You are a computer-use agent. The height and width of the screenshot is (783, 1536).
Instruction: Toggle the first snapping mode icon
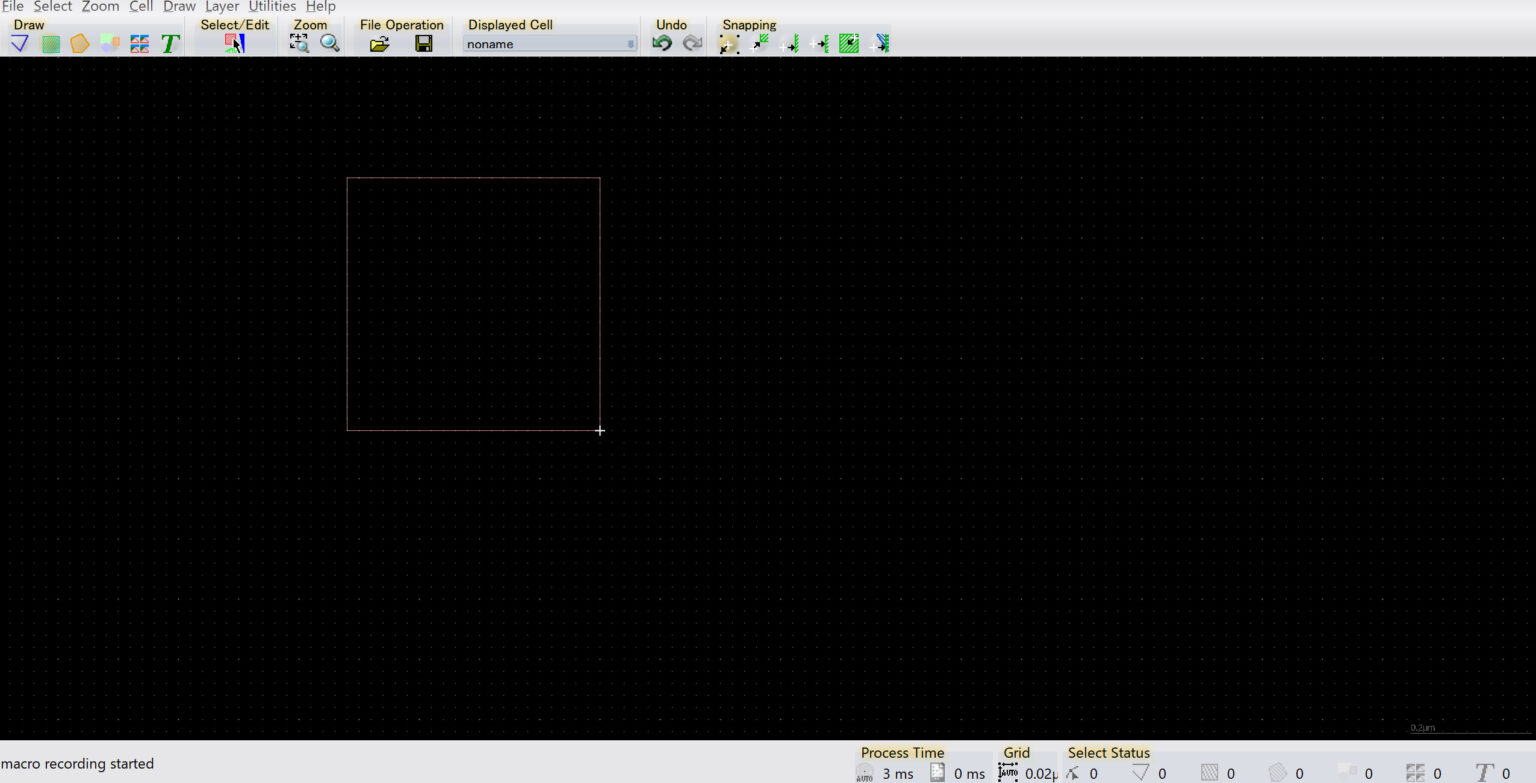(729, 44)
